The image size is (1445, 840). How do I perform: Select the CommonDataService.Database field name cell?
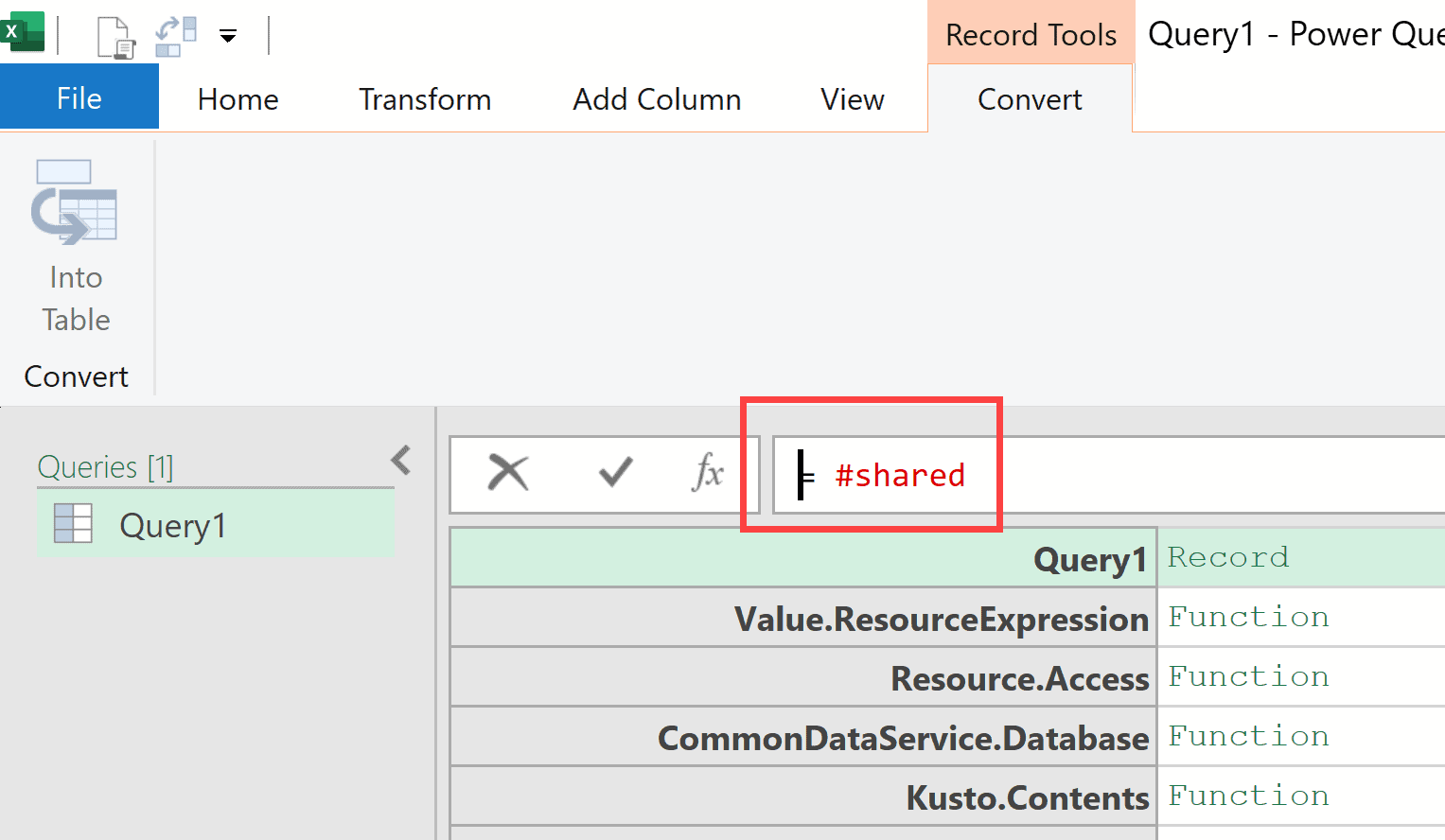coord(803,737)
